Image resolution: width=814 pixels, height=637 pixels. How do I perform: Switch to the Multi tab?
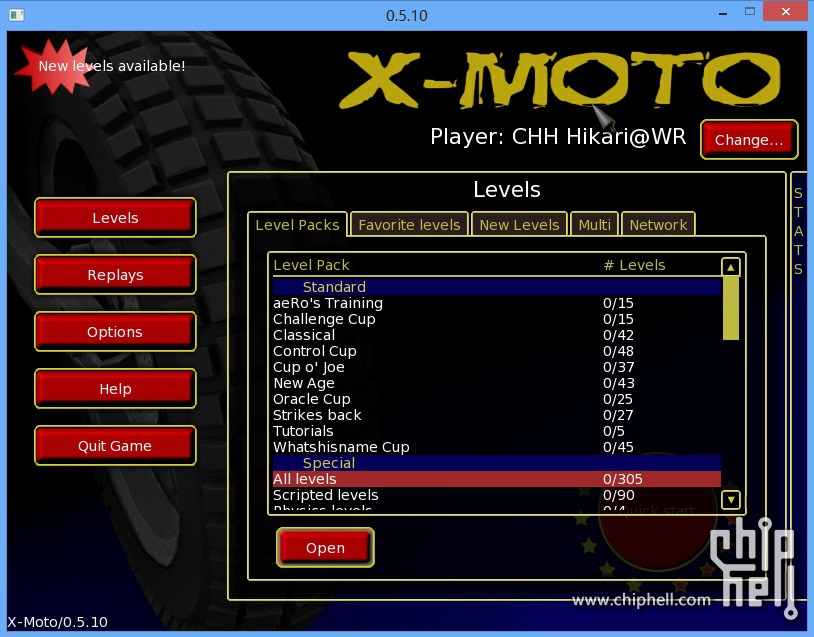tap(594, 225)
